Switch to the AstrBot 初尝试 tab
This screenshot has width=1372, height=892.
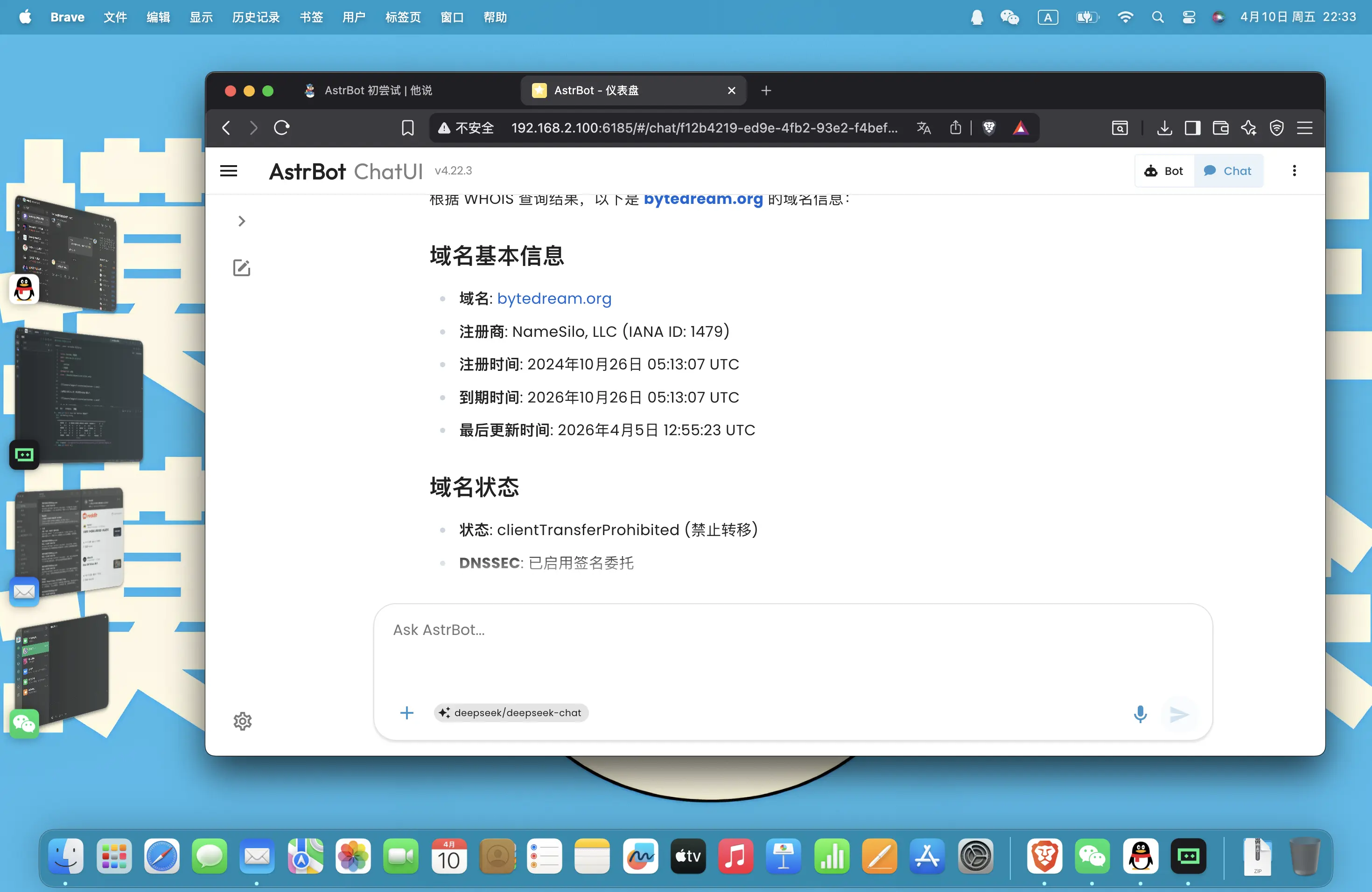(x=378, y=91)
